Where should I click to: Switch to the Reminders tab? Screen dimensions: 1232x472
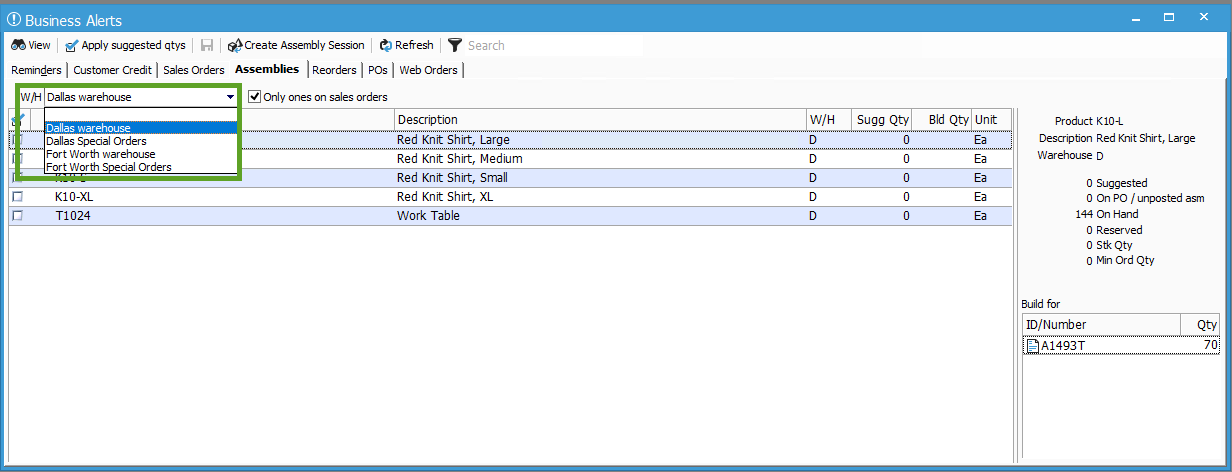(36, 70)
